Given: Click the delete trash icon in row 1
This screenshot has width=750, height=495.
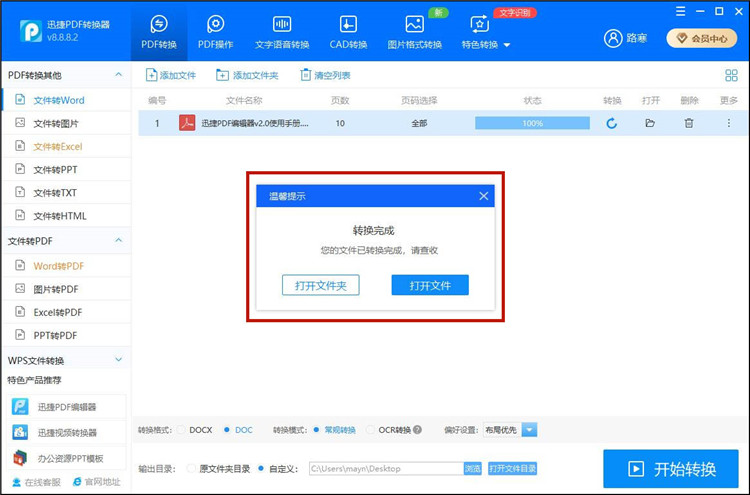Looking at the screenshot, I should click(689, 123).
